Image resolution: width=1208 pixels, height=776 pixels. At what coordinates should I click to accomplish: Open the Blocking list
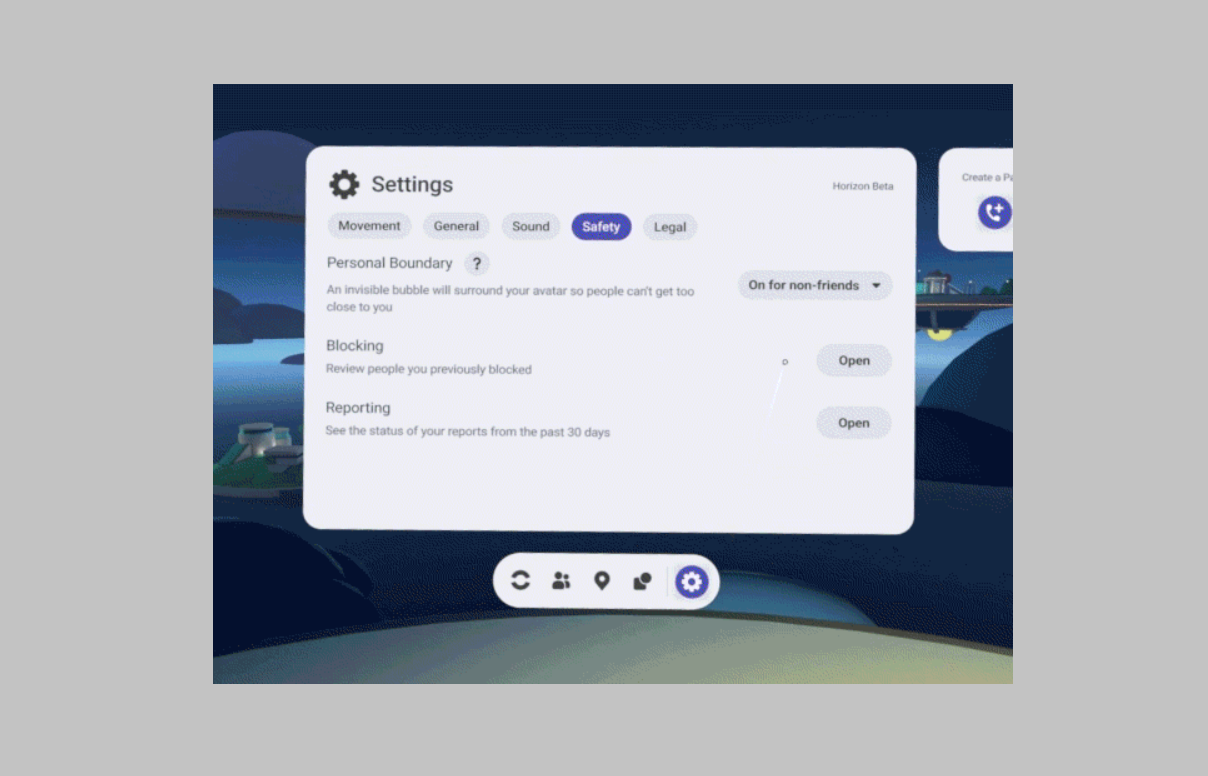[854, 361]
